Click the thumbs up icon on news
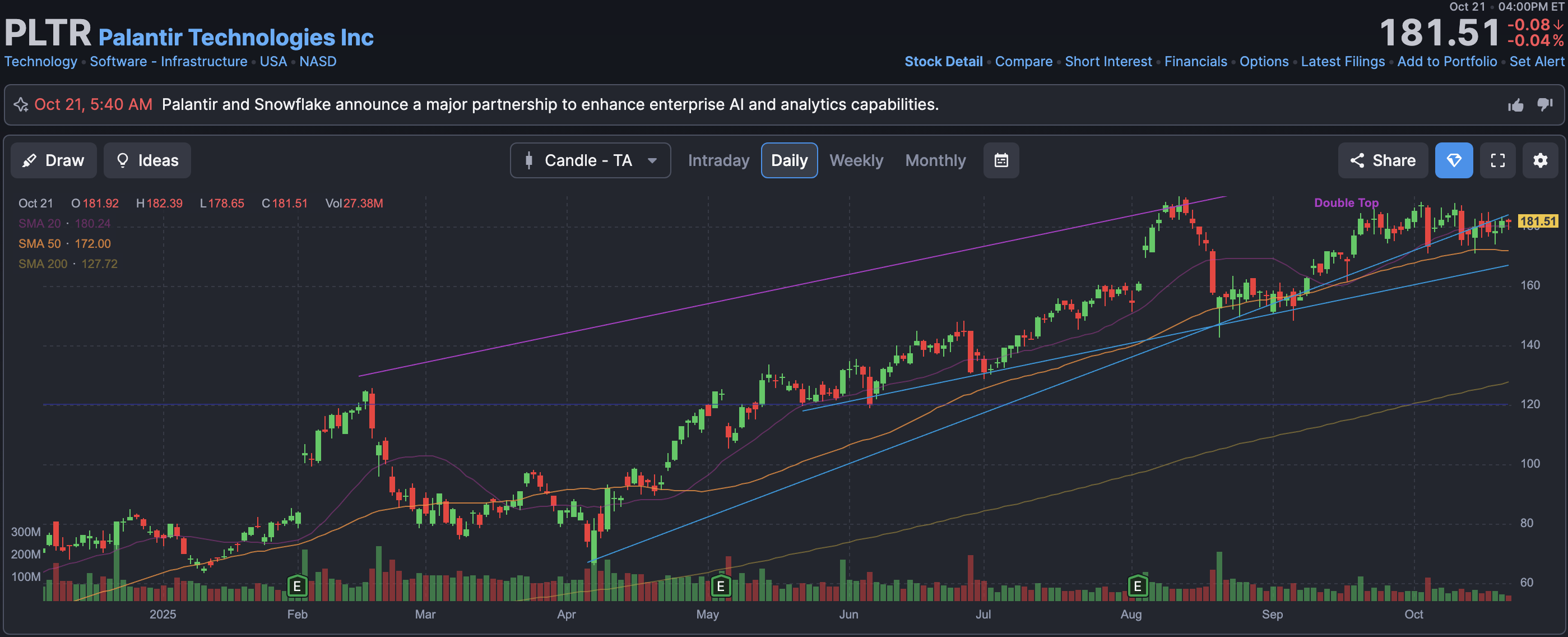The height and width of the screenshot is (637, 1568). tap(1516, 105)
